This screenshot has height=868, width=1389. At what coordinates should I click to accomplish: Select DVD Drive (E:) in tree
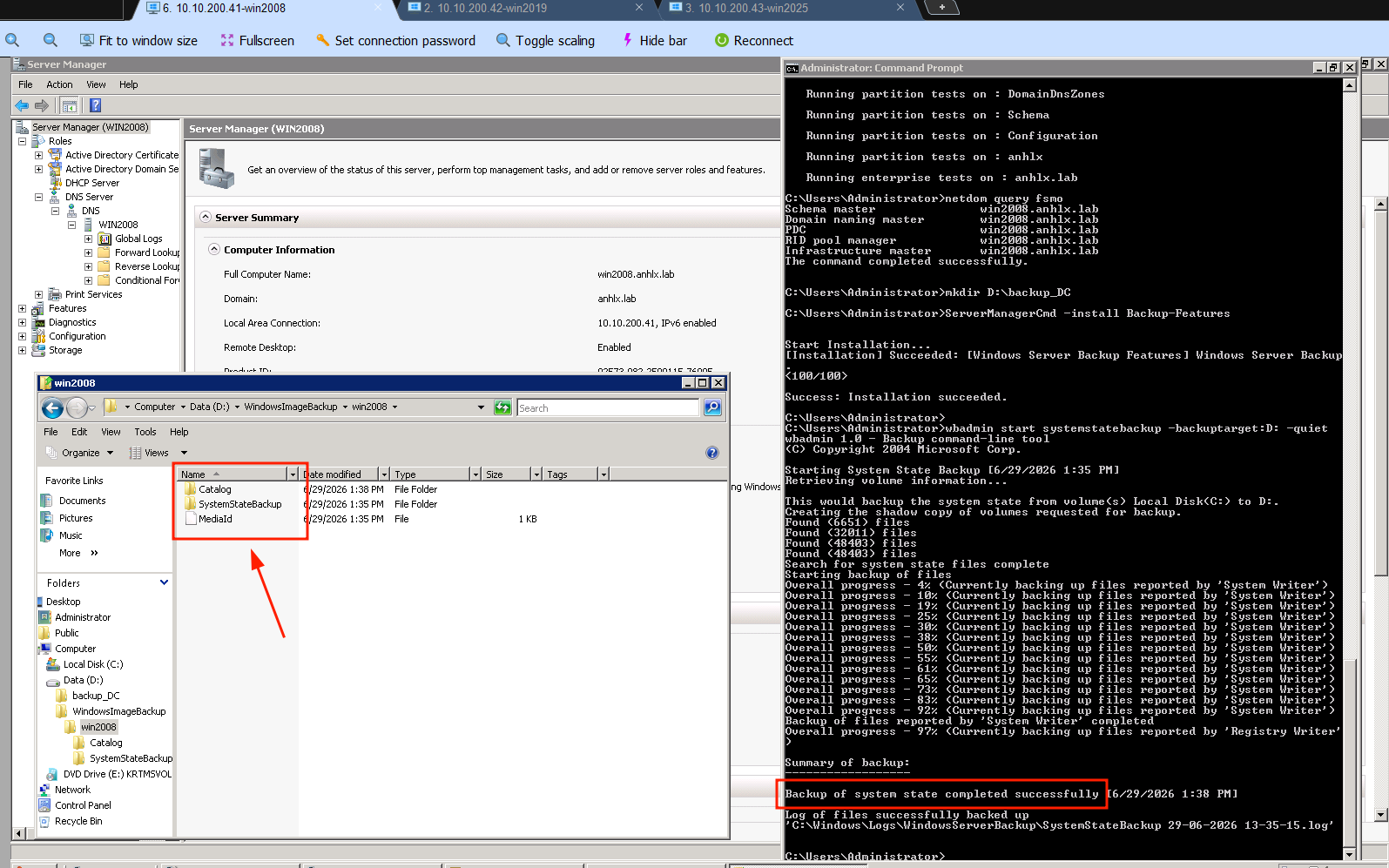(118, 774)
